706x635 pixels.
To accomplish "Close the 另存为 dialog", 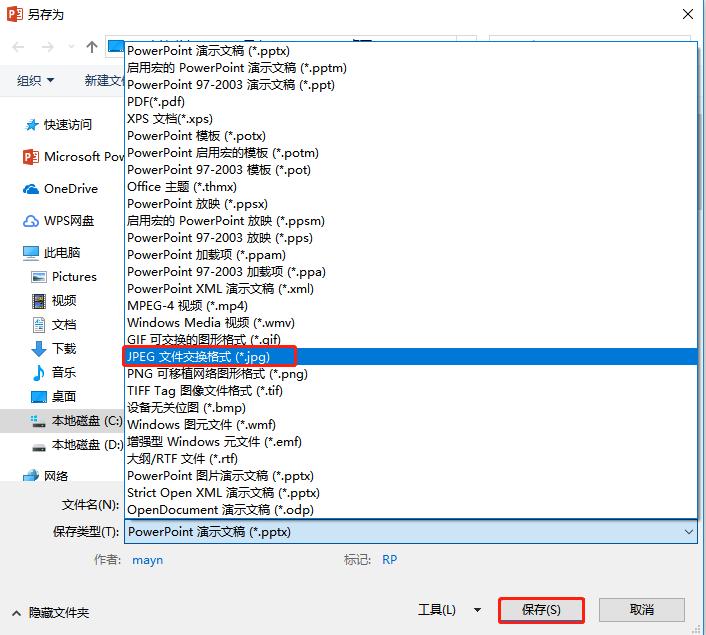I will coord(688,14).
